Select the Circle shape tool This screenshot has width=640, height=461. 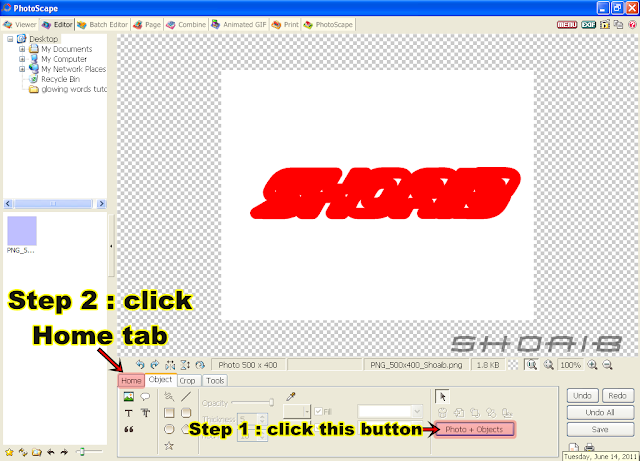point(169,429)
